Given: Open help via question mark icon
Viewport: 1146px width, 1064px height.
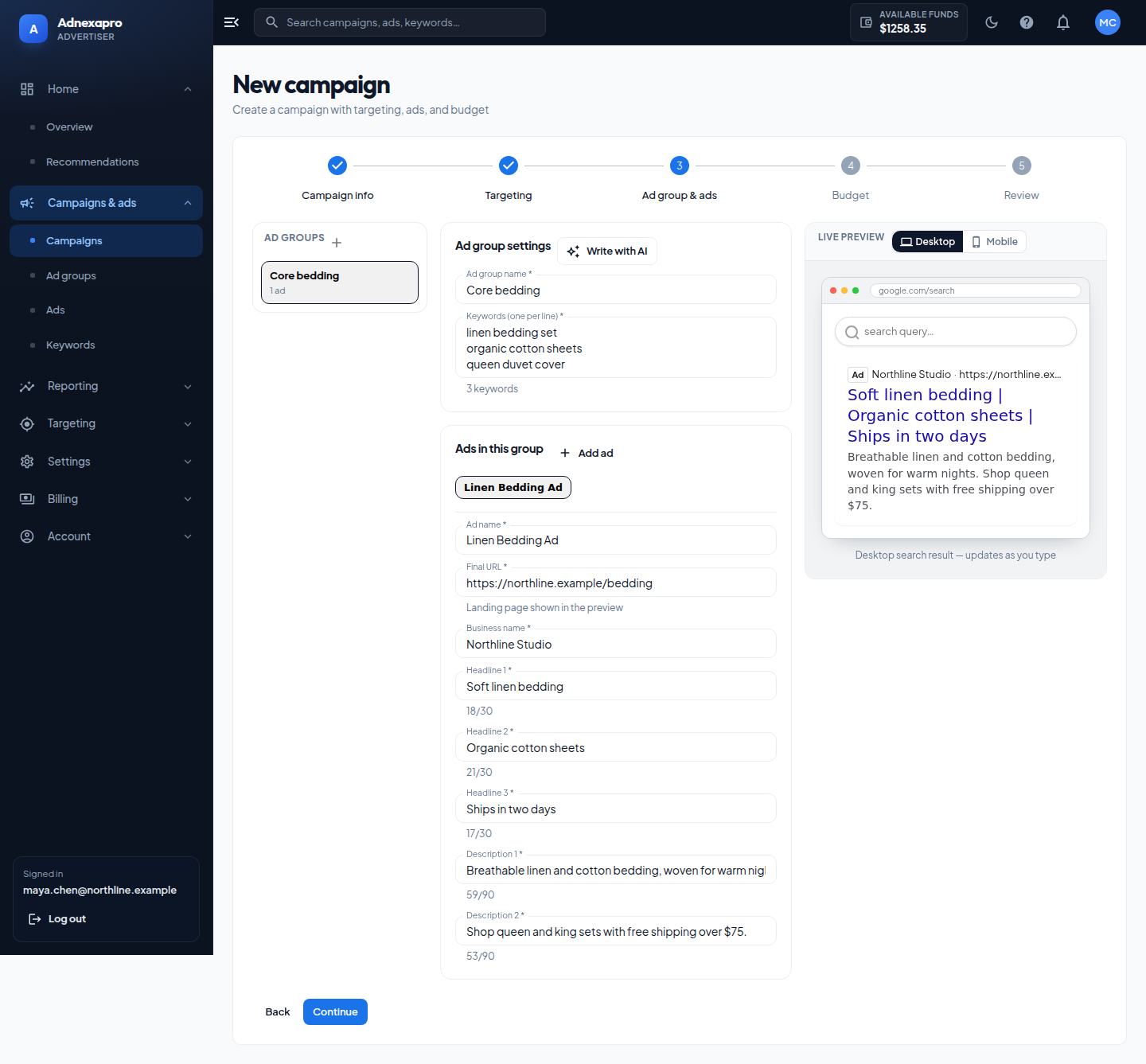Looking at the screenshot, I should 1027,22.
